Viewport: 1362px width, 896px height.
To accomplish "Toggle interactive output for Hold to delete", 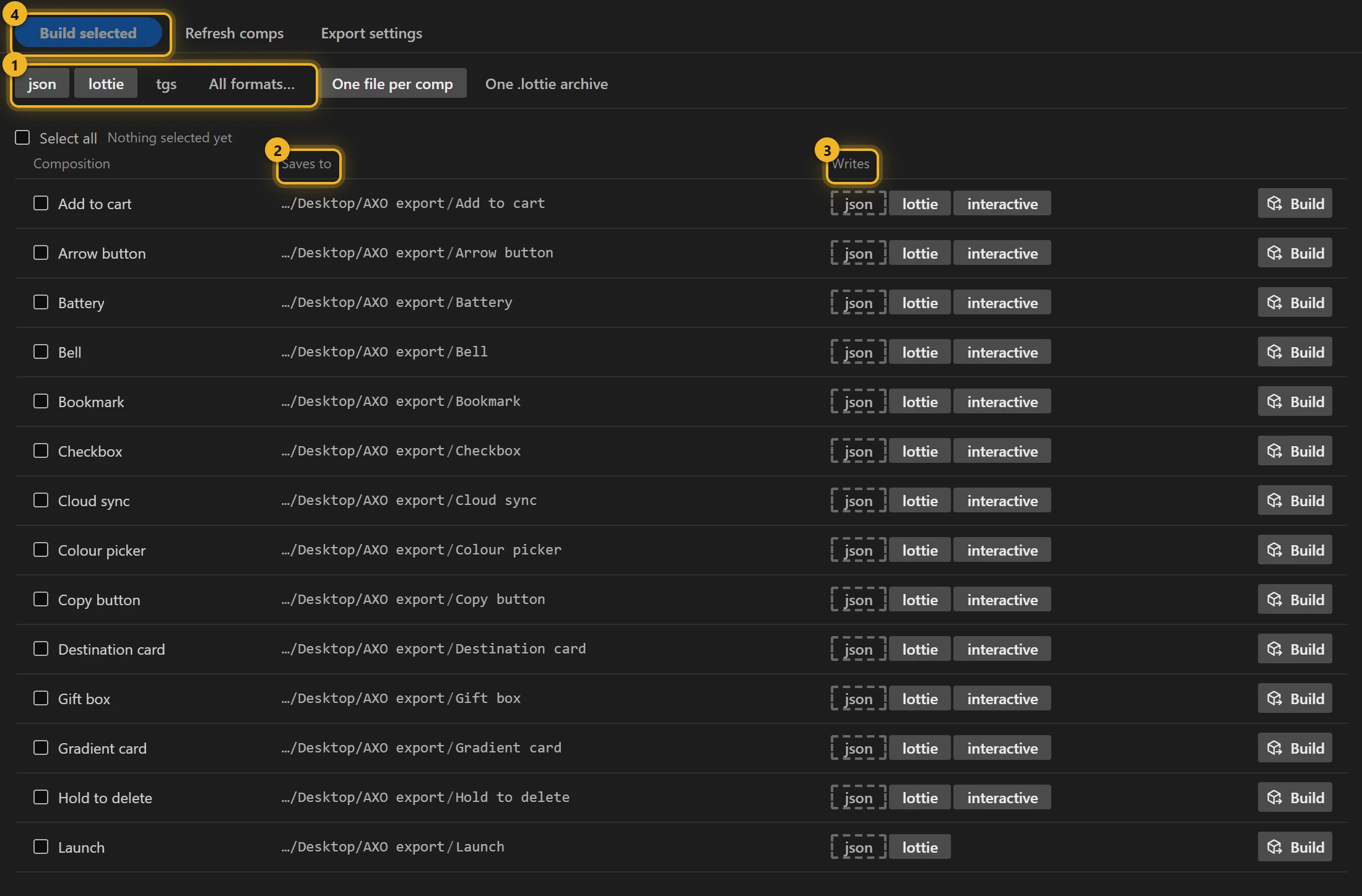I will [1002, 798].
